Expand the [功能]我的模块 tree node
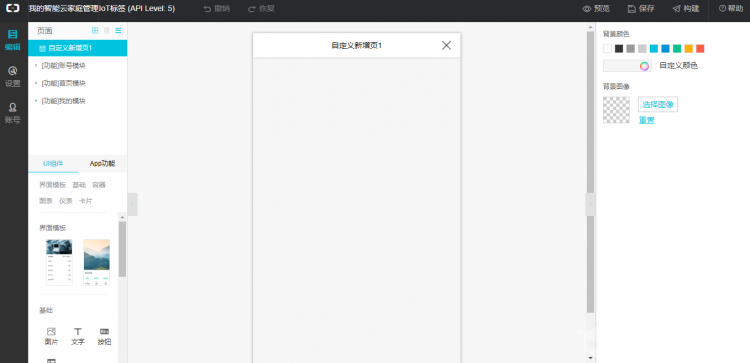 [x=36, y=101]
